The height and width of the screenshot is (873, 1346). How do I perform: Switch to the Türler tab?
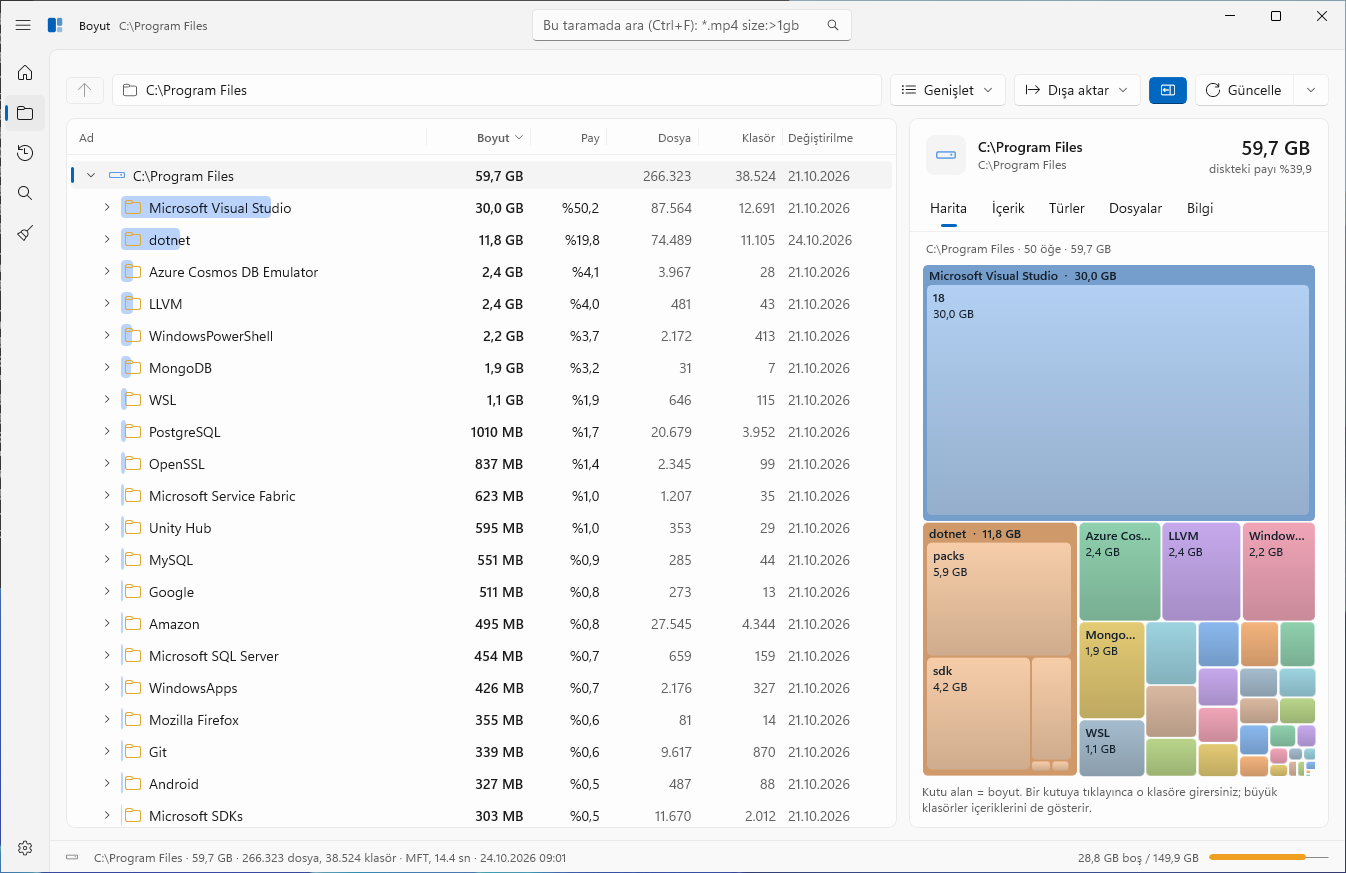tap(1067, 208)
